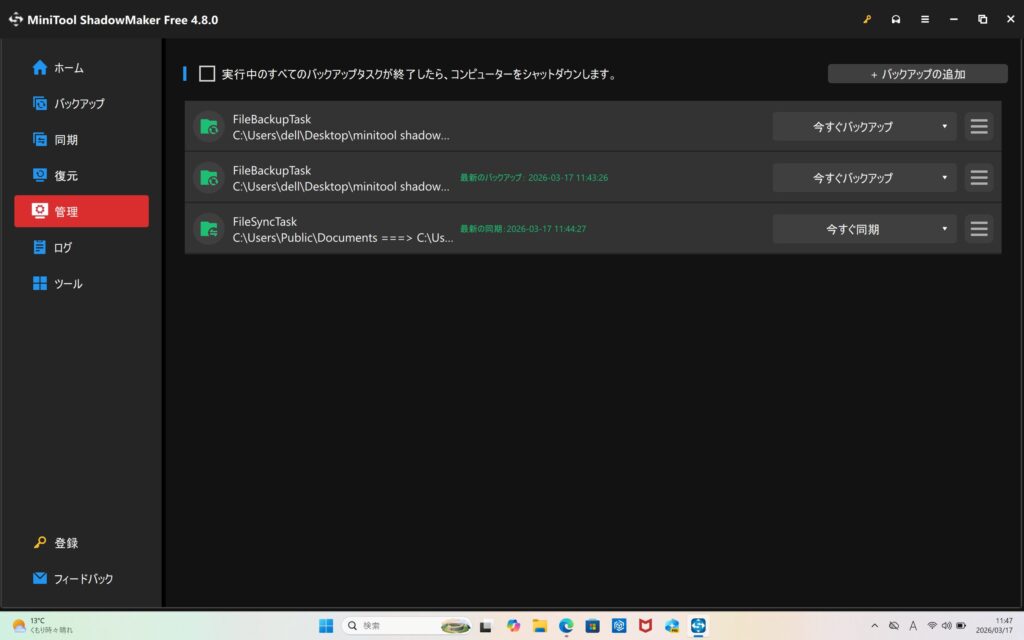
Task: Click the key icon in title bar
Action: 867,19
